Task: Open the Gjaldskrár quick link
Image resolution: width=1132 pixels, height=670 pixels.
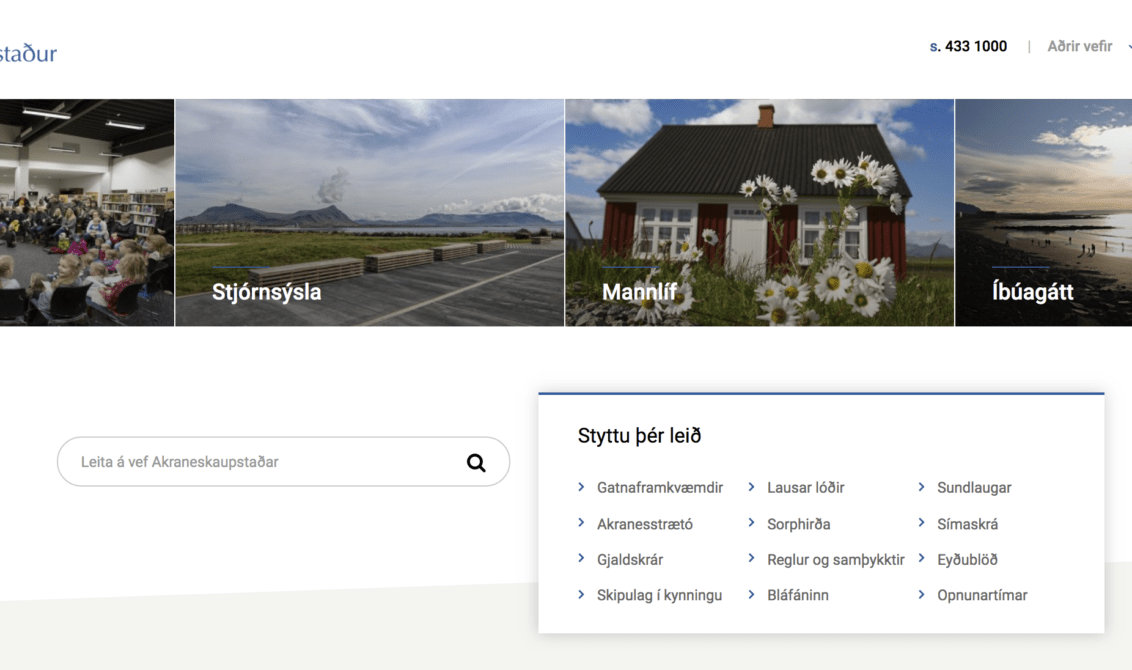Action: tap(630, 560)
